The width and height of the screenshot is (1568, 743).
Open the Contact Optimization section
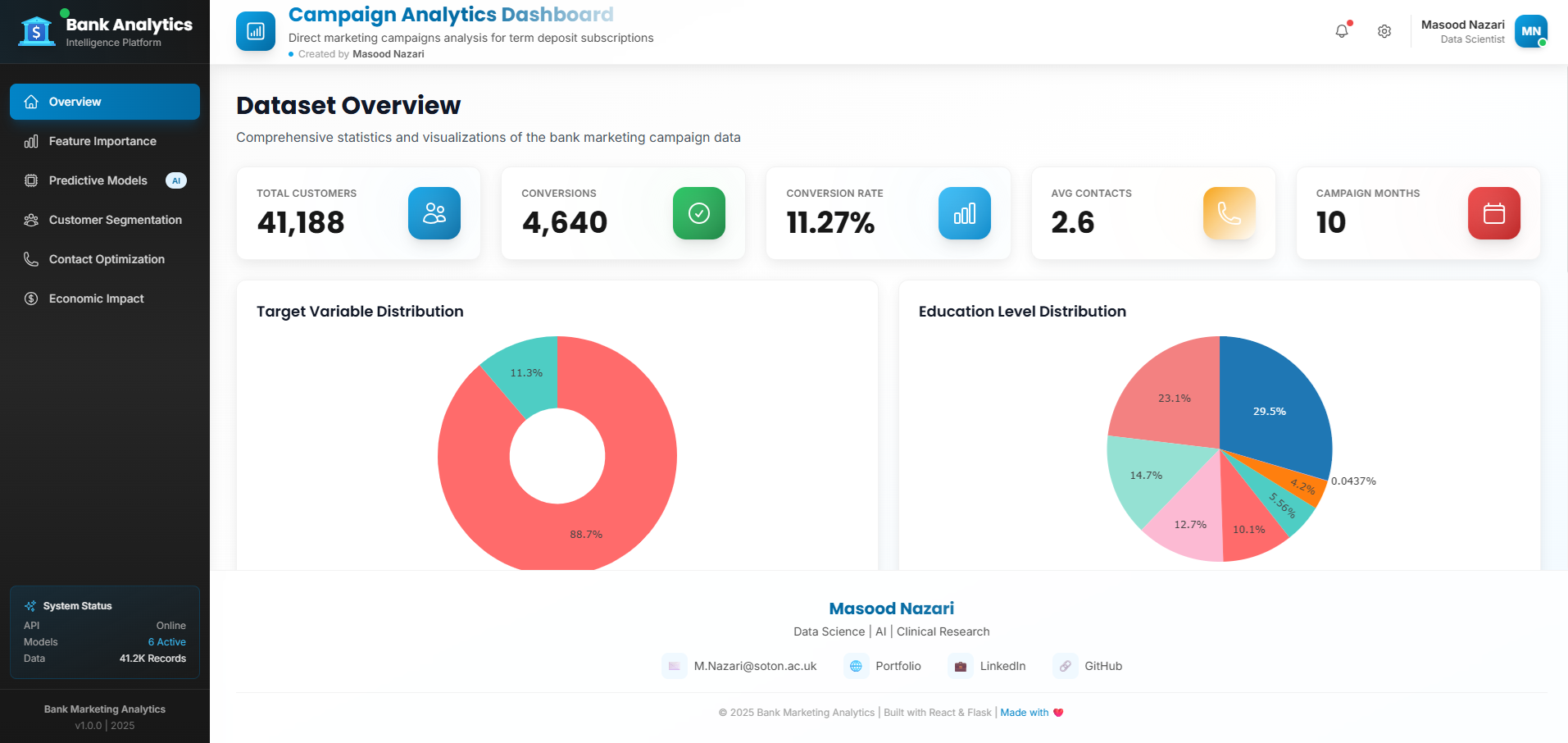106,259
